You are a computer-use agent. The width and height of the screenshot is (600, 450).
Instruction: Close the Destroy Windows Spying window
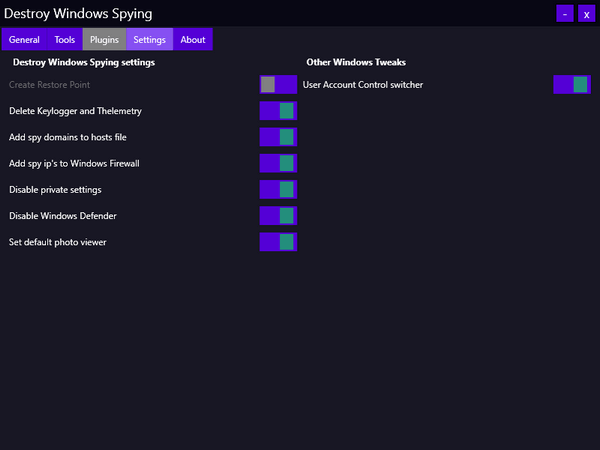(x=586, y=14)
